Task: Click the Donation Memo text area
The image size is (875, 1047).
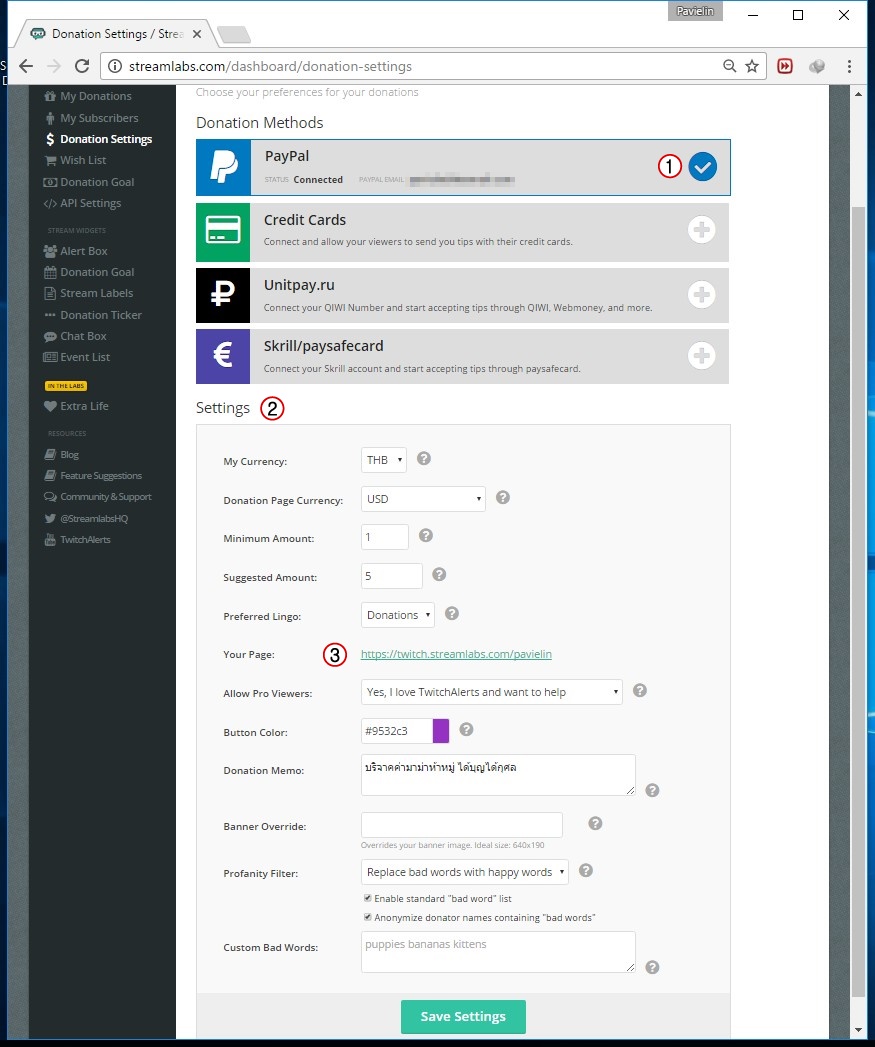Action: click(498, 775)
